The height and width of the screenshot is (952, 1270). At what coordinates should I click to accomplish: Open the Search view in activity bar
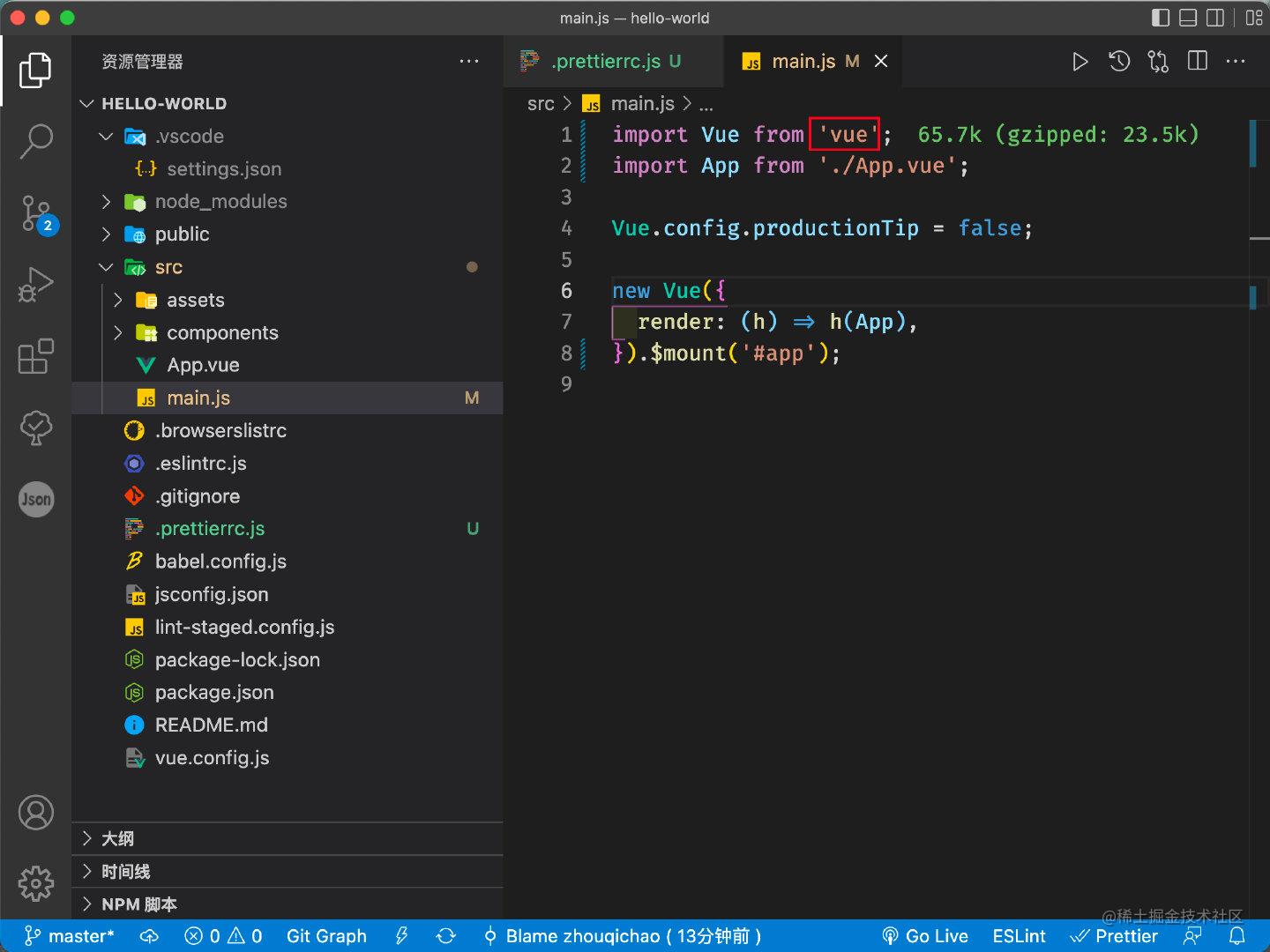click(x=36, y=141)
